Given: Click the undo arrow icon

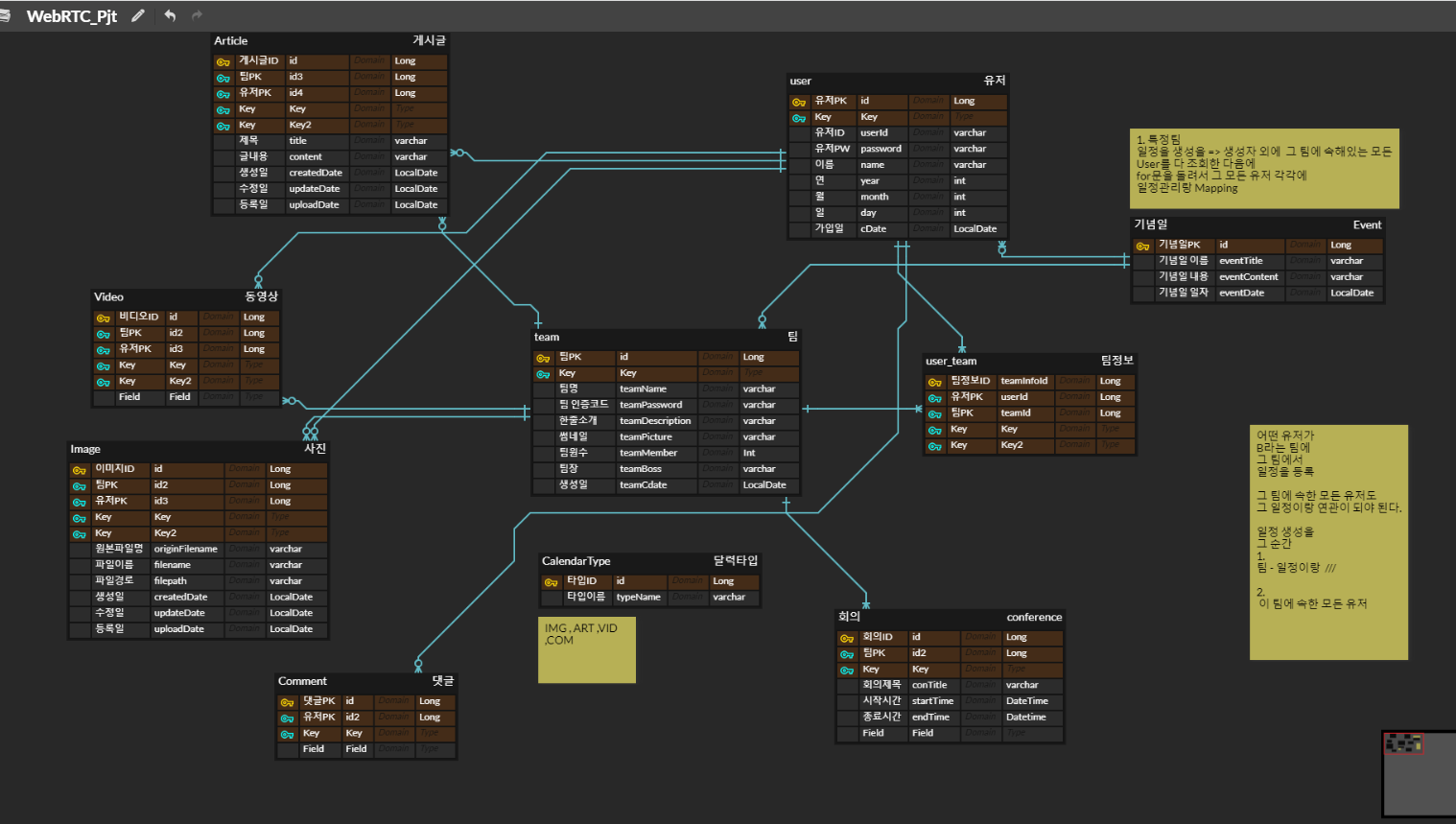Looking at the screenshot, I should tap(170, 15).
